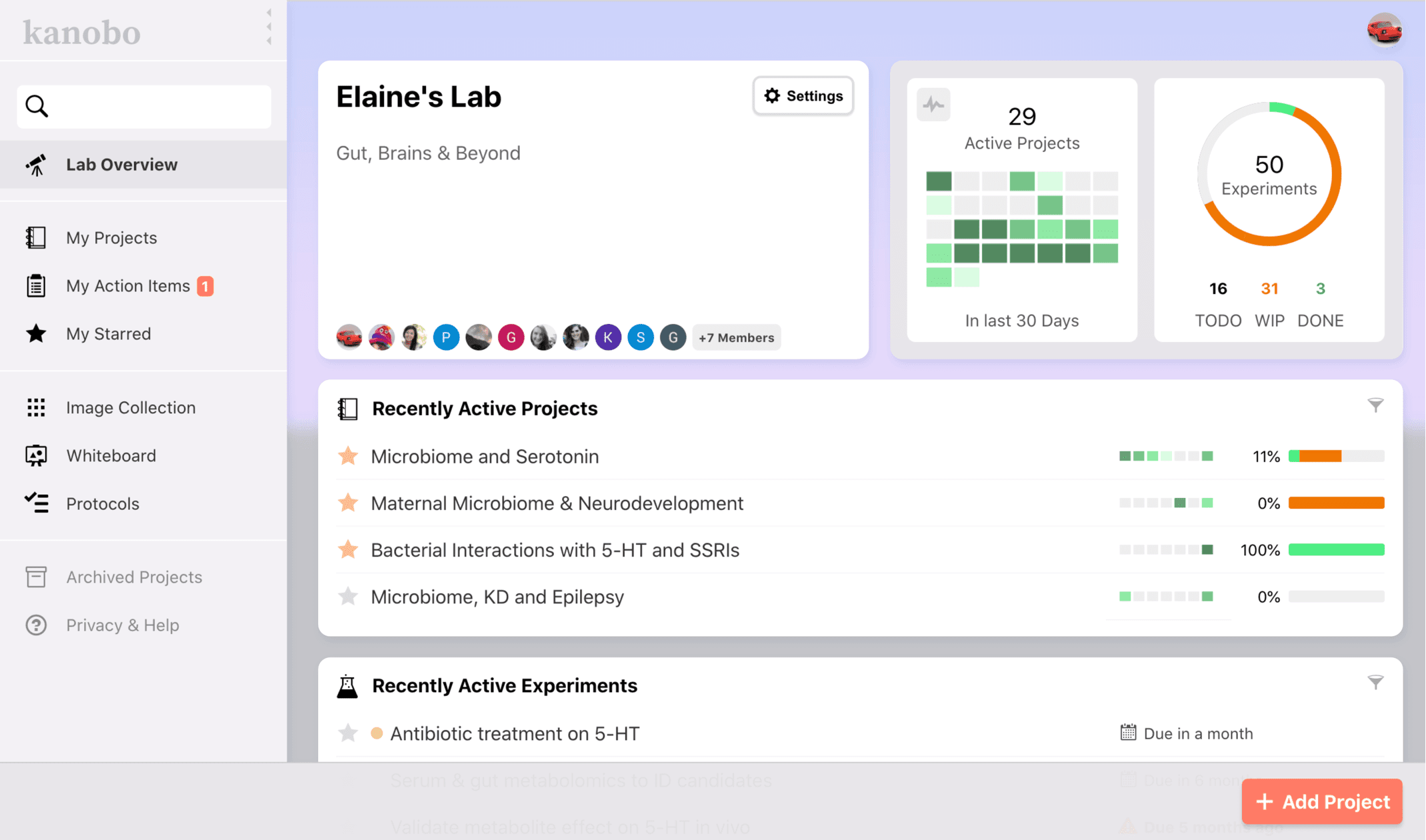Click the My Action Items clipboard icon

[x=36, y=286]
